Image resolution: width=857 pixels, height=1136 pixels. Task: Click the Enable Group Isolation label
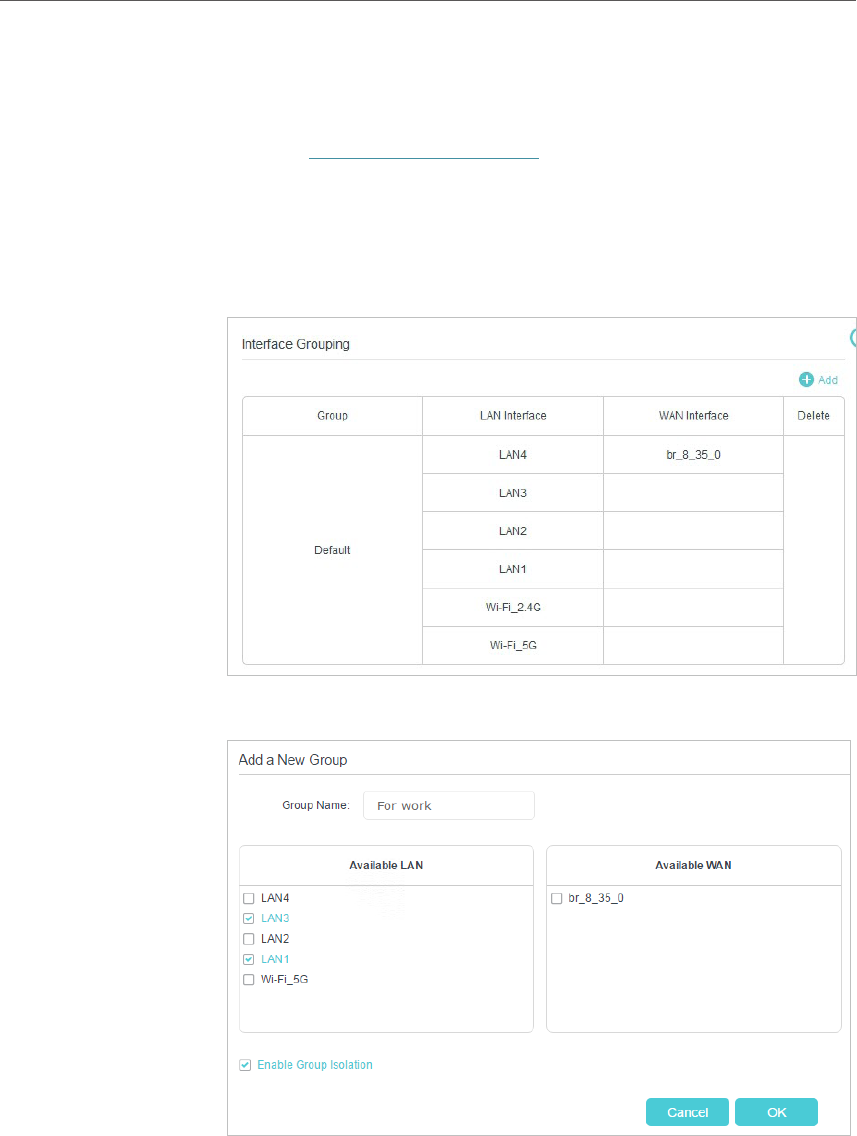(315, 1065)
